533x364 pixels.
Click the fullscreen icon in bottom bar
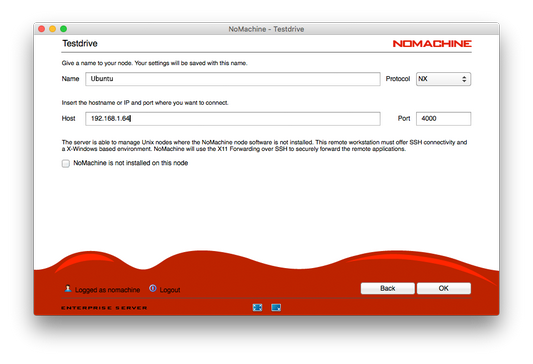pyautogui.click(x=258, y=307)
